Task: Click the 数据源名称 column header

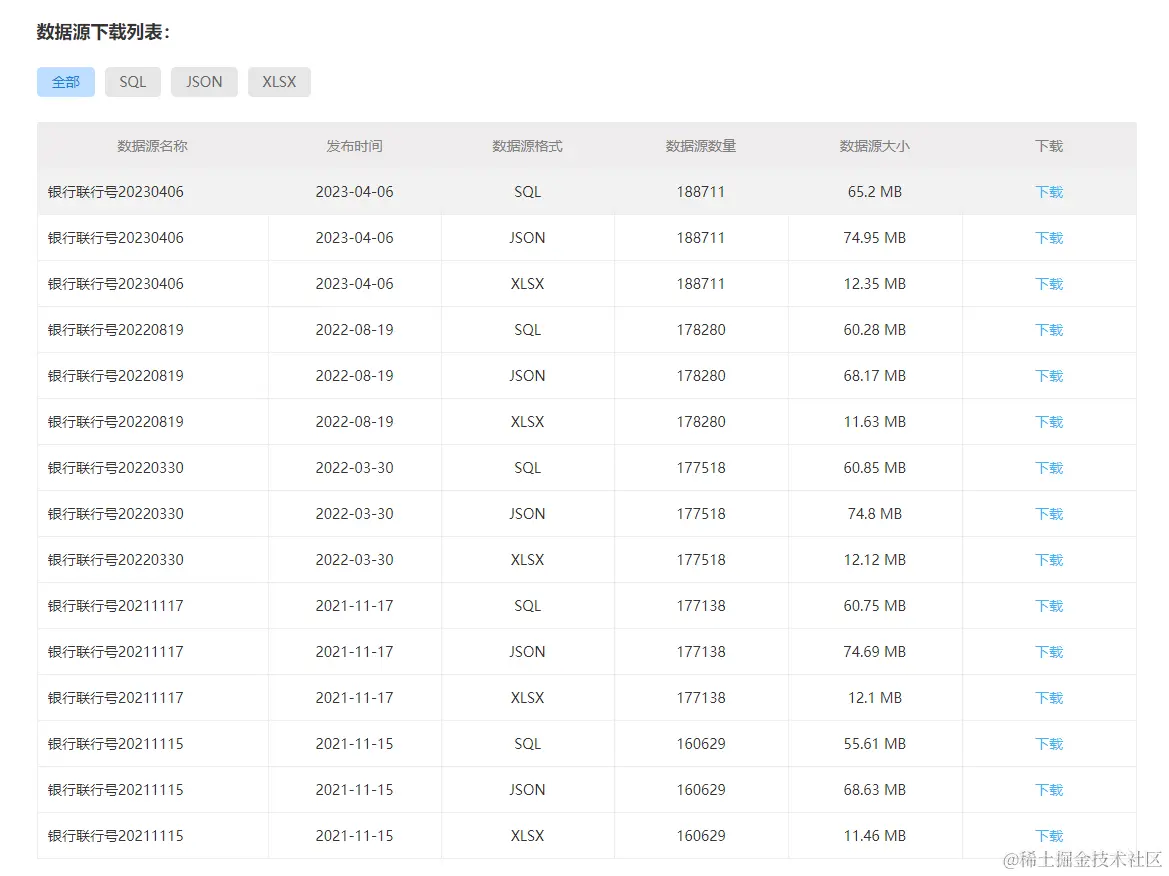Action: click(152, 146)
